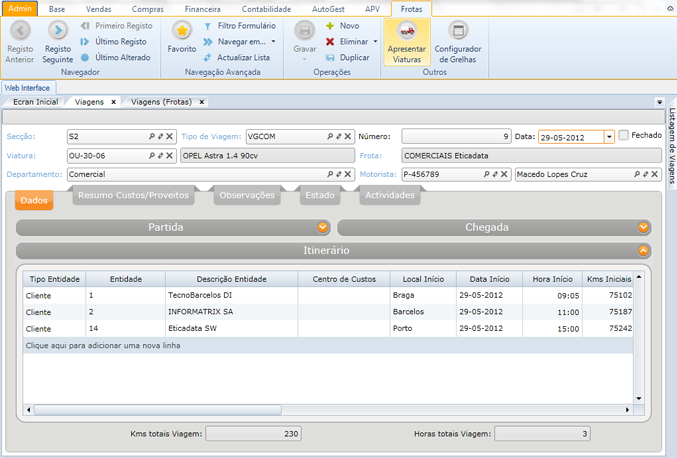Screen dimensions: 677x458
Task: Click the Departamento input field
Action: 105,175
